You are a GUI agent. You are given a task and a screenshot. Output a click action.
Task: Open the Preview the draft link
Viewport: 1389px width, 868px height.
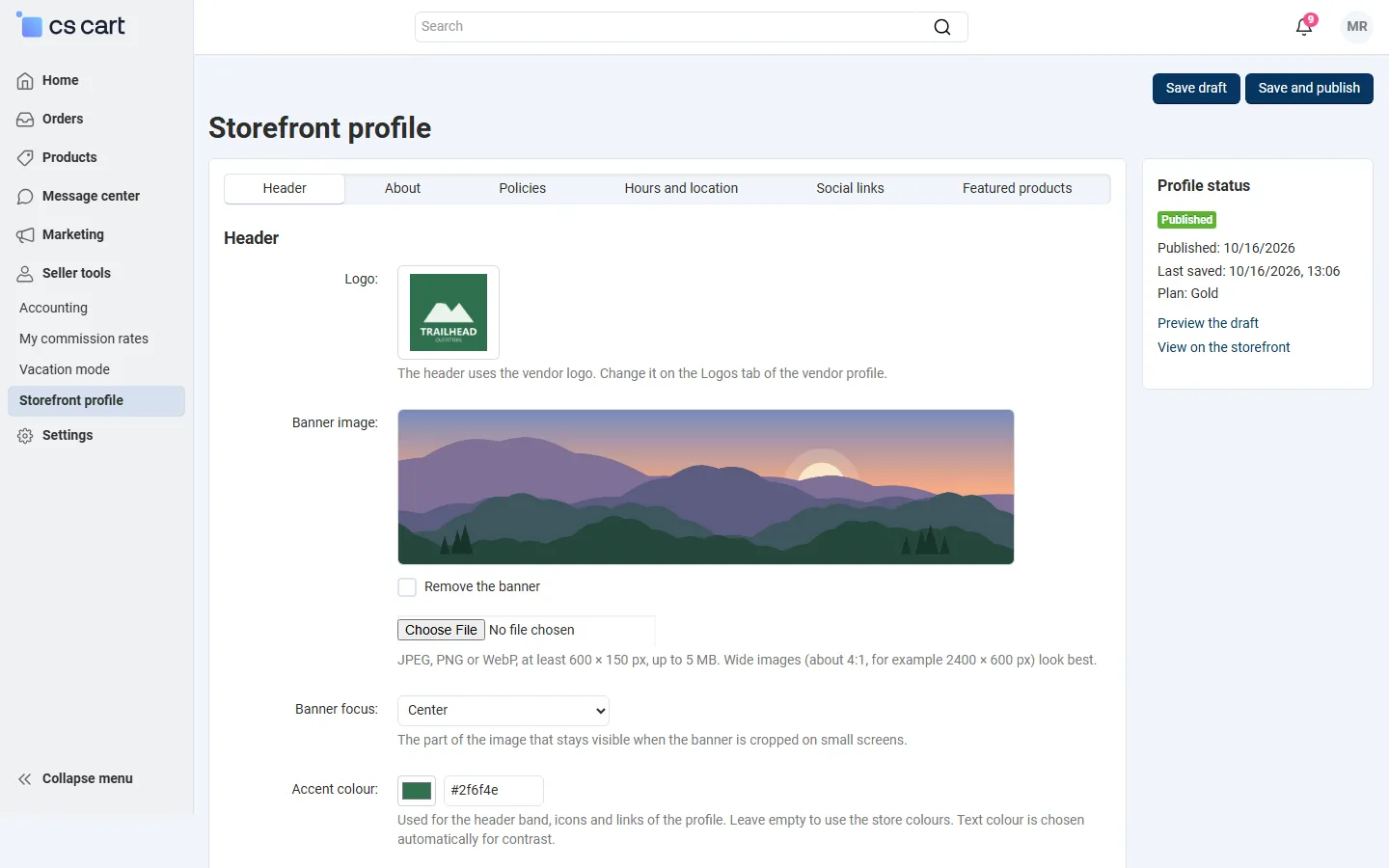click(1208, 323)
